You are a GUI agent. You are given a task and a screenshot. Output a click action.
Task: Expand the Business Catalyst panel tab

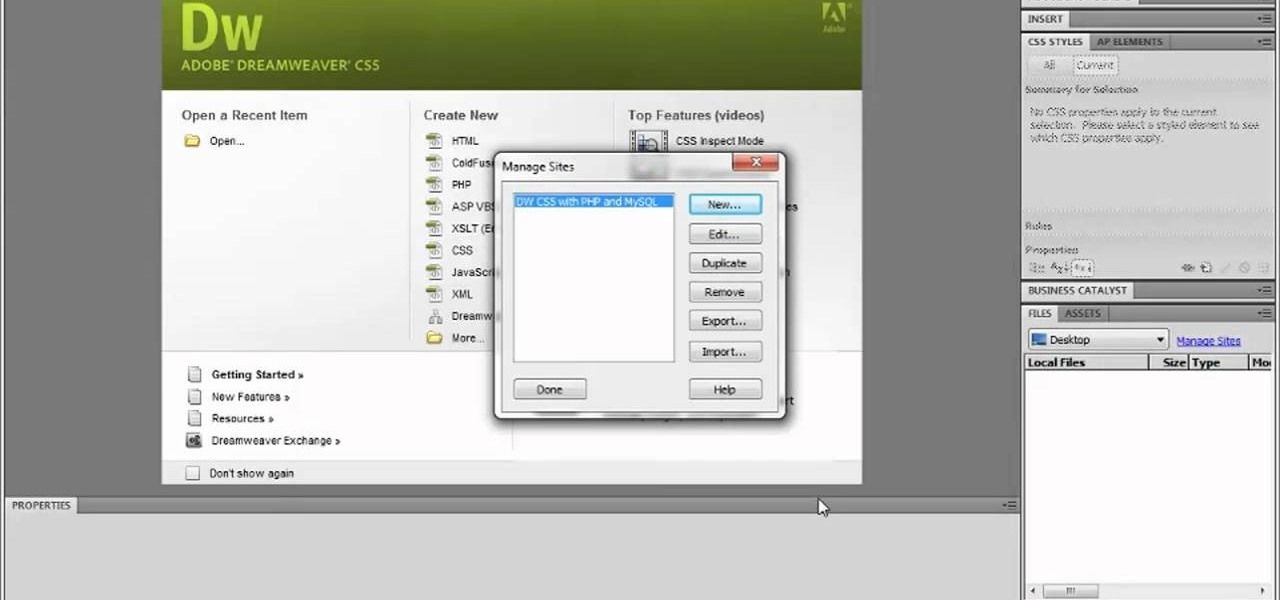[1077, 291]
